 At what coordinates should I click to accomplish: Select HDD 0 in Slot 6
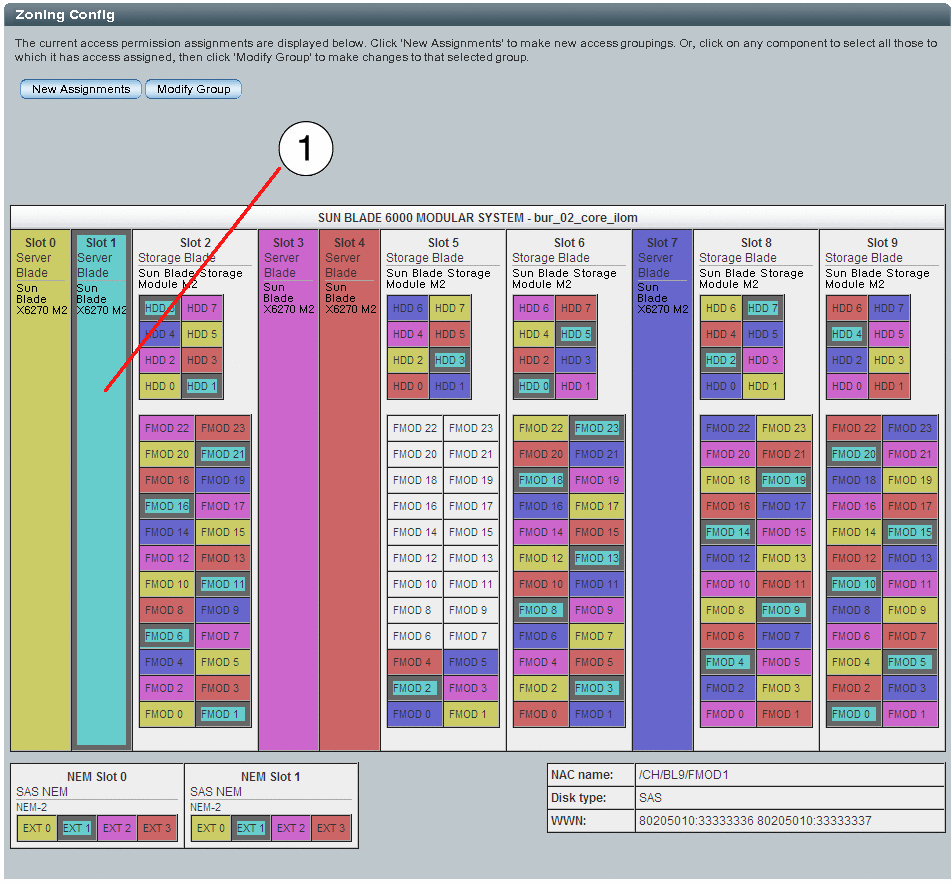[534, 386]
